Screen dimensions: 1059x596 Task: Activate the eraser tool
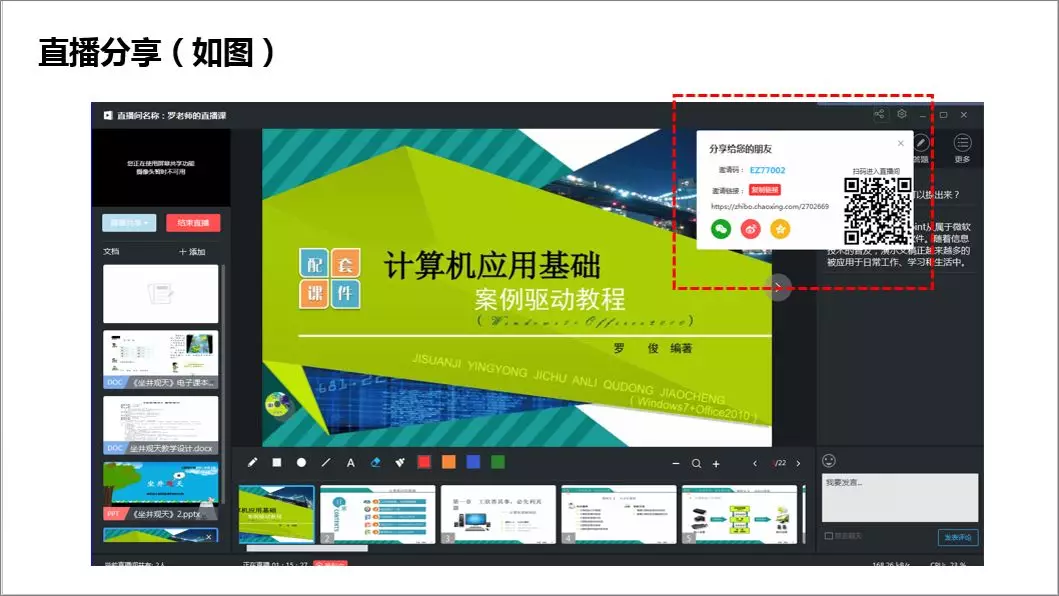pyautogui.click(x=376, y=462)
